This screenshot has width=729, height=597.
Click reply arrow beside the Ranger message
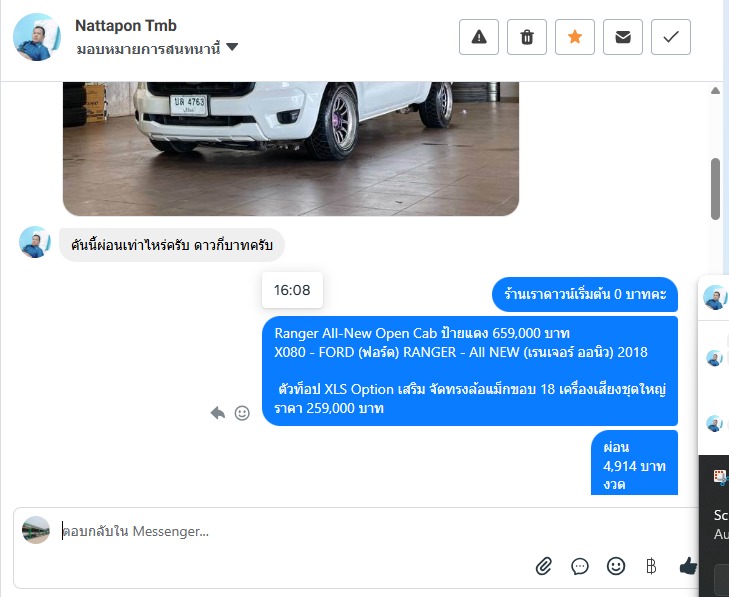click(218, 413)
